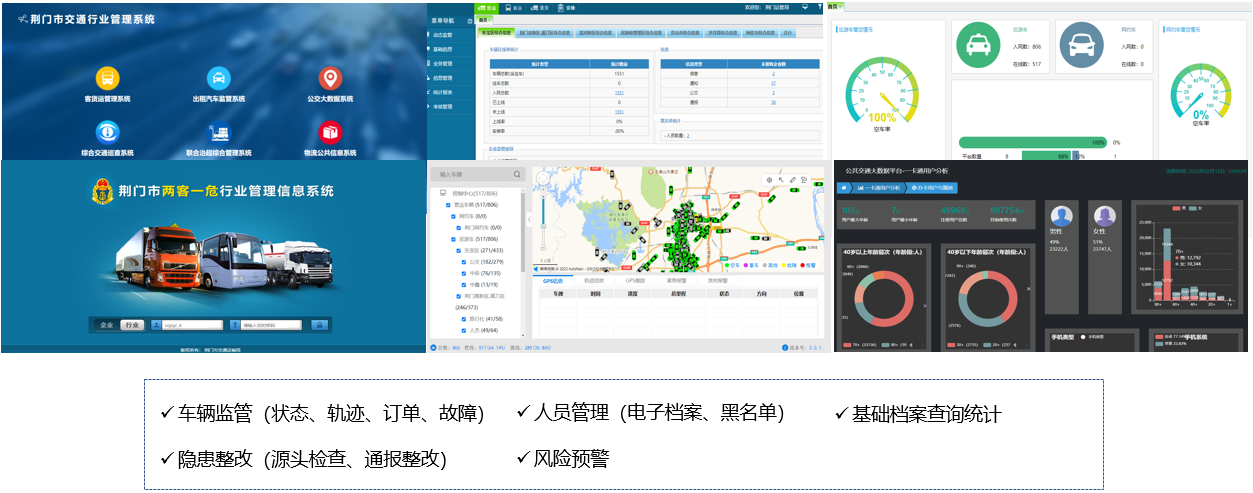Click 一卡通用户分析 breadcrumb link
The image size is (1253, 493).
(x=878, y=188)
